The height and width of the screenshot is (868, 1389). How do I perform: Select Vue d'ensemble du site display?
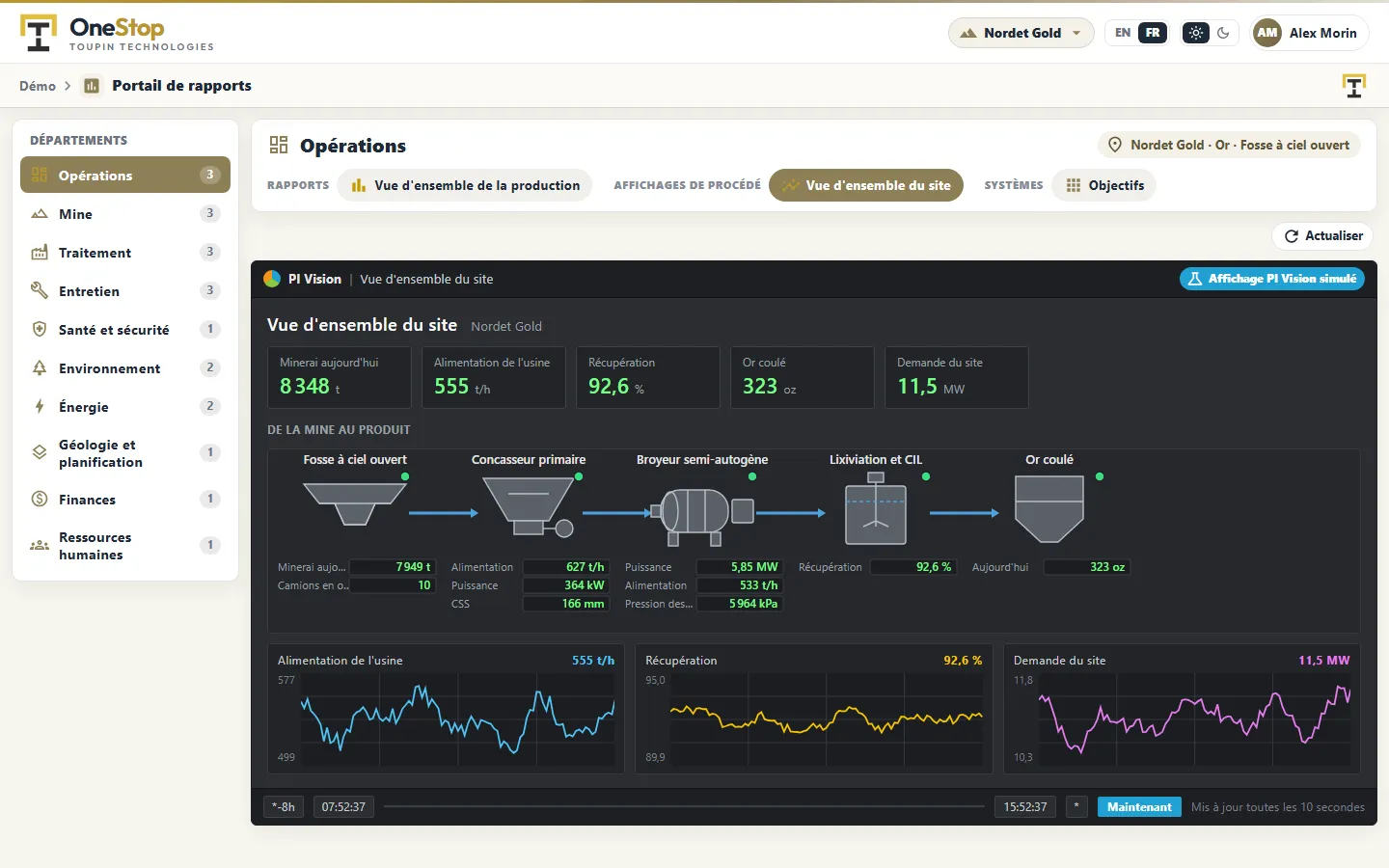click(x=866, y=185)
